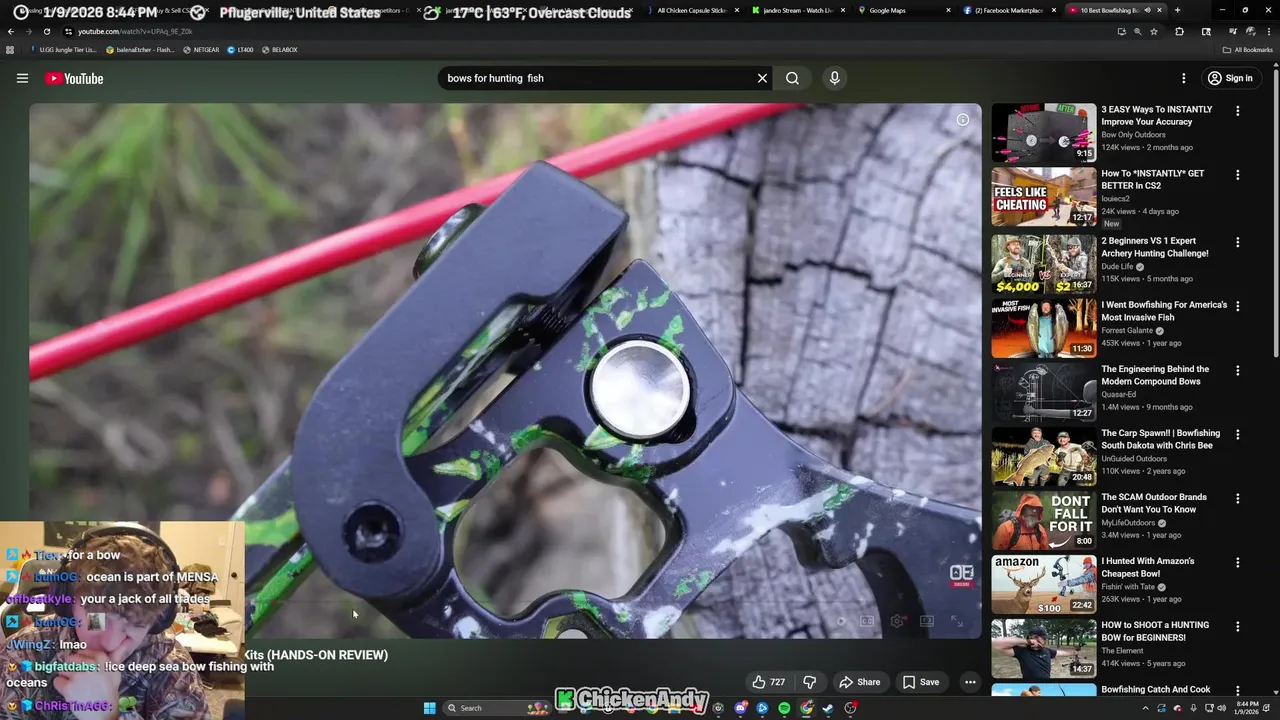Screen dimensions: 1280x720
Task: Go to the YouTube home logo
Action: tap(74, 78)
